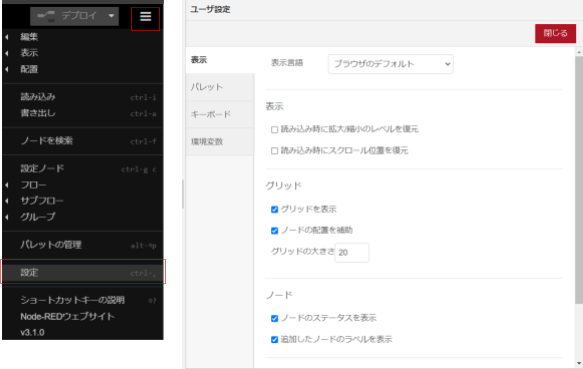Switch to the キーボード settings tab

click(x=220, y=114)
